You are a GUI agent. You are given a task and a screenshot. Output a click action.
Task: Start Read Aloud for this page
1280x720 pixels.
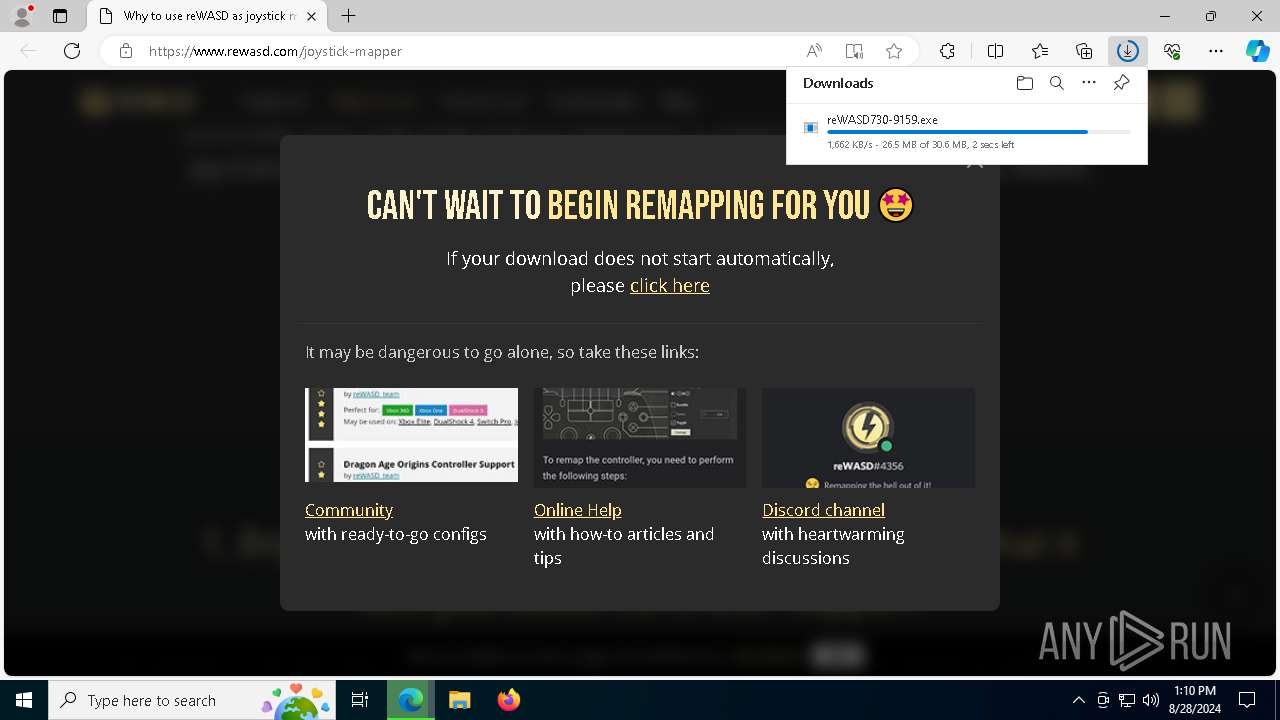[814, 51]
